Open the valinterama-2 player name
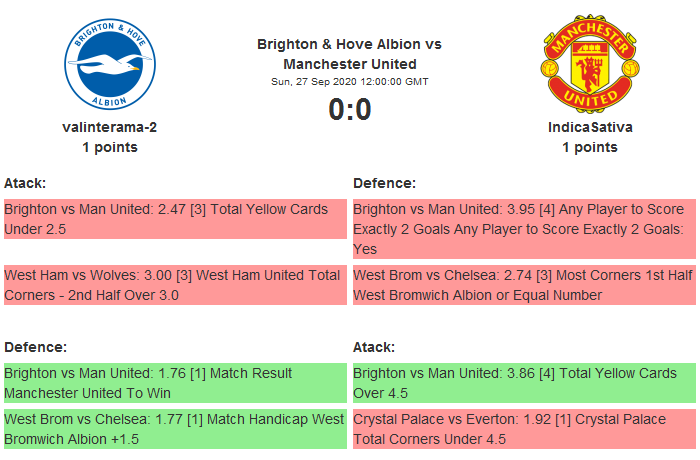The height and width of the screenshot is (460, 700). coord(110,127)
